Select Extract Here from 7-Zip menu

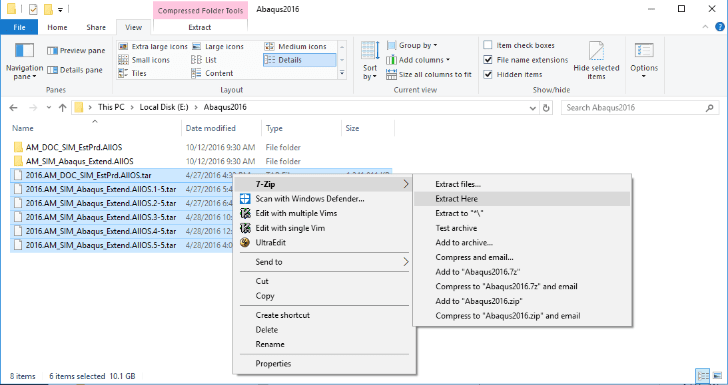pyautogui.click(x=522, y=199)
